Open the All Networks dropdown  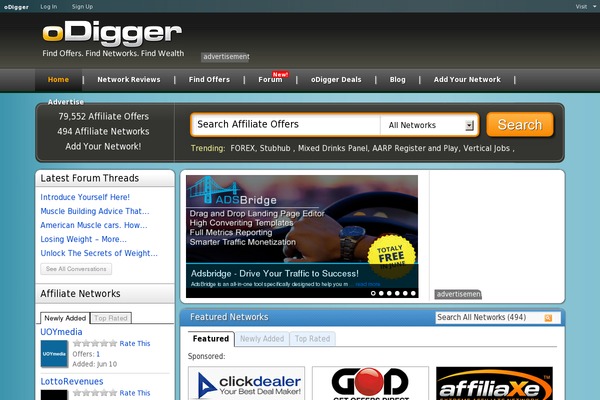[430, 125]
